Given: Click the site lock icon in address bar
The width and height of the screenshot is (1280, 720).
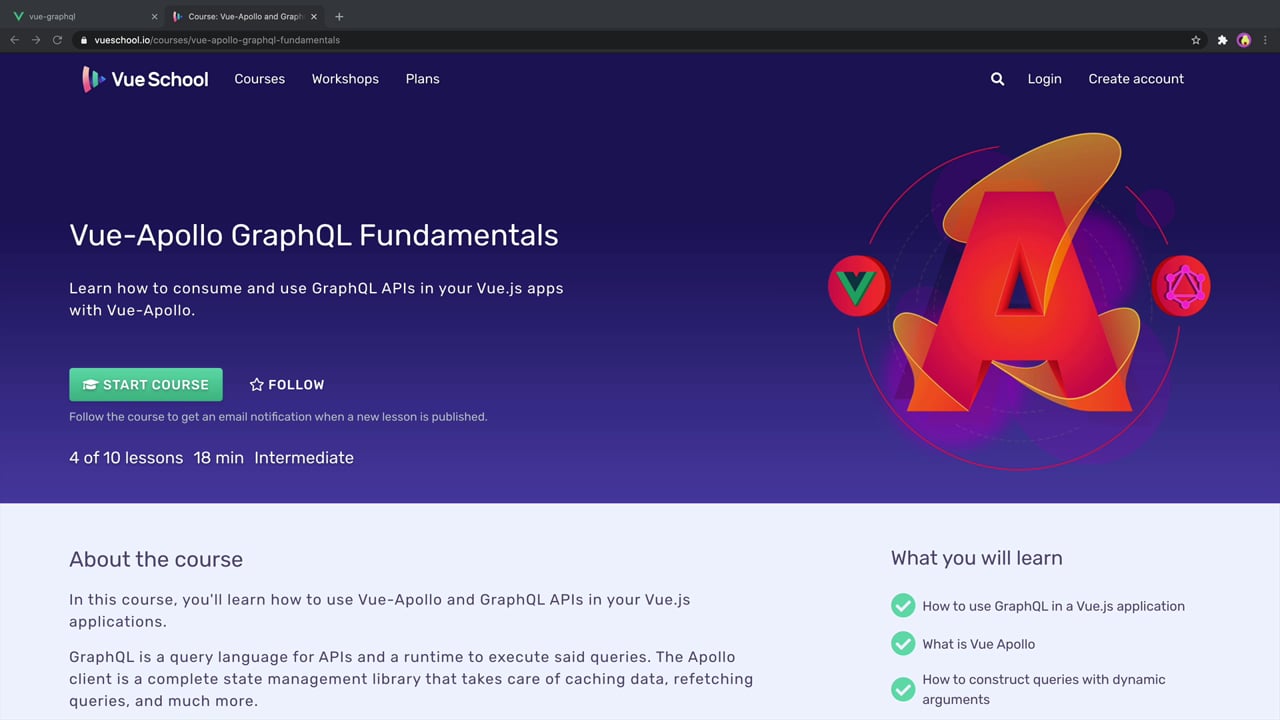Looking at the screenshot, I should tap(85, 40).
